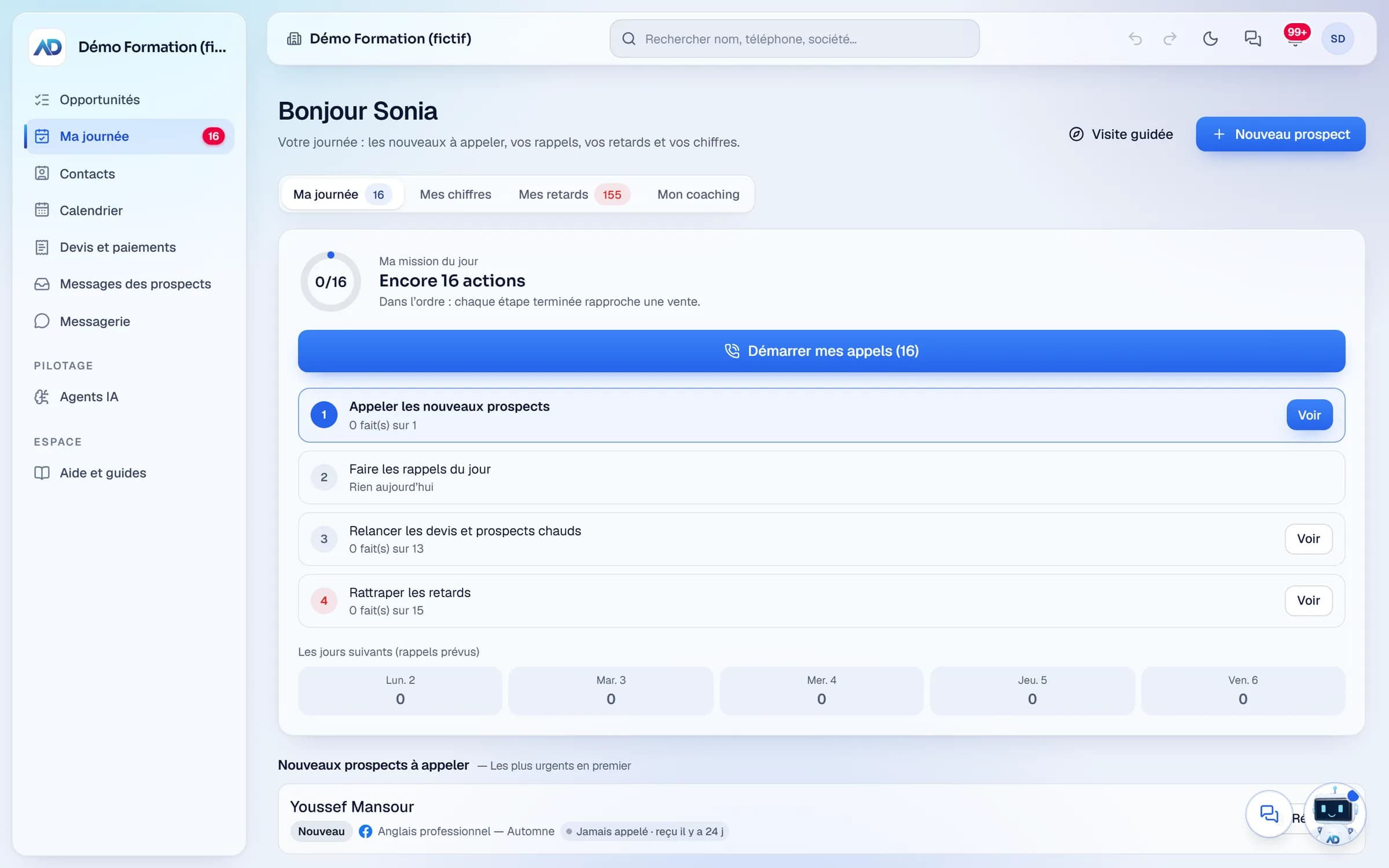Viewport: 1389px width, 868px height.
Task: Switch to the Mes retards tab
Action: [x=574, y=194]
